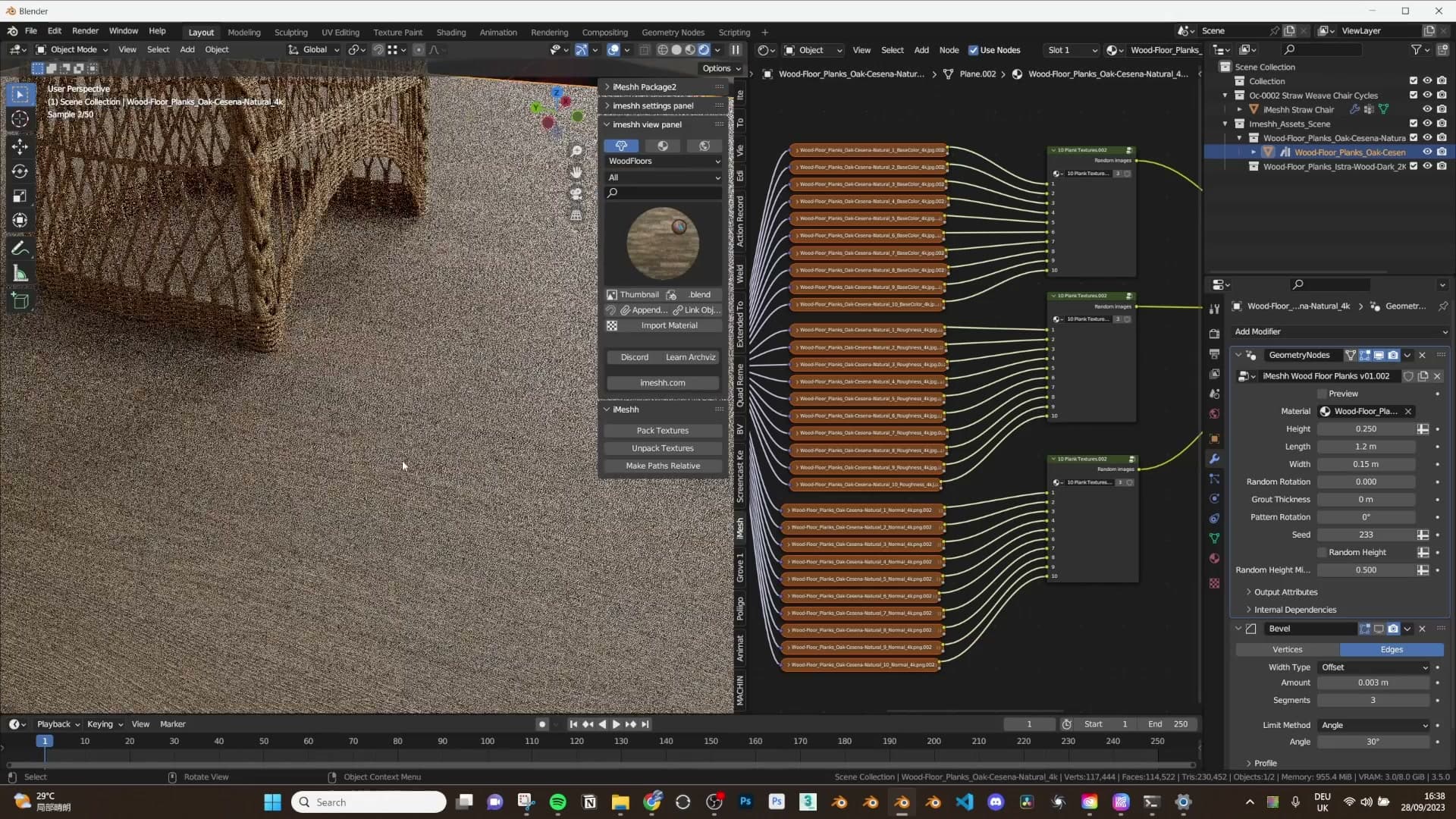Open the All subcategory dropdown
Screen dimensions: 1456x819
tap(664, 177)
